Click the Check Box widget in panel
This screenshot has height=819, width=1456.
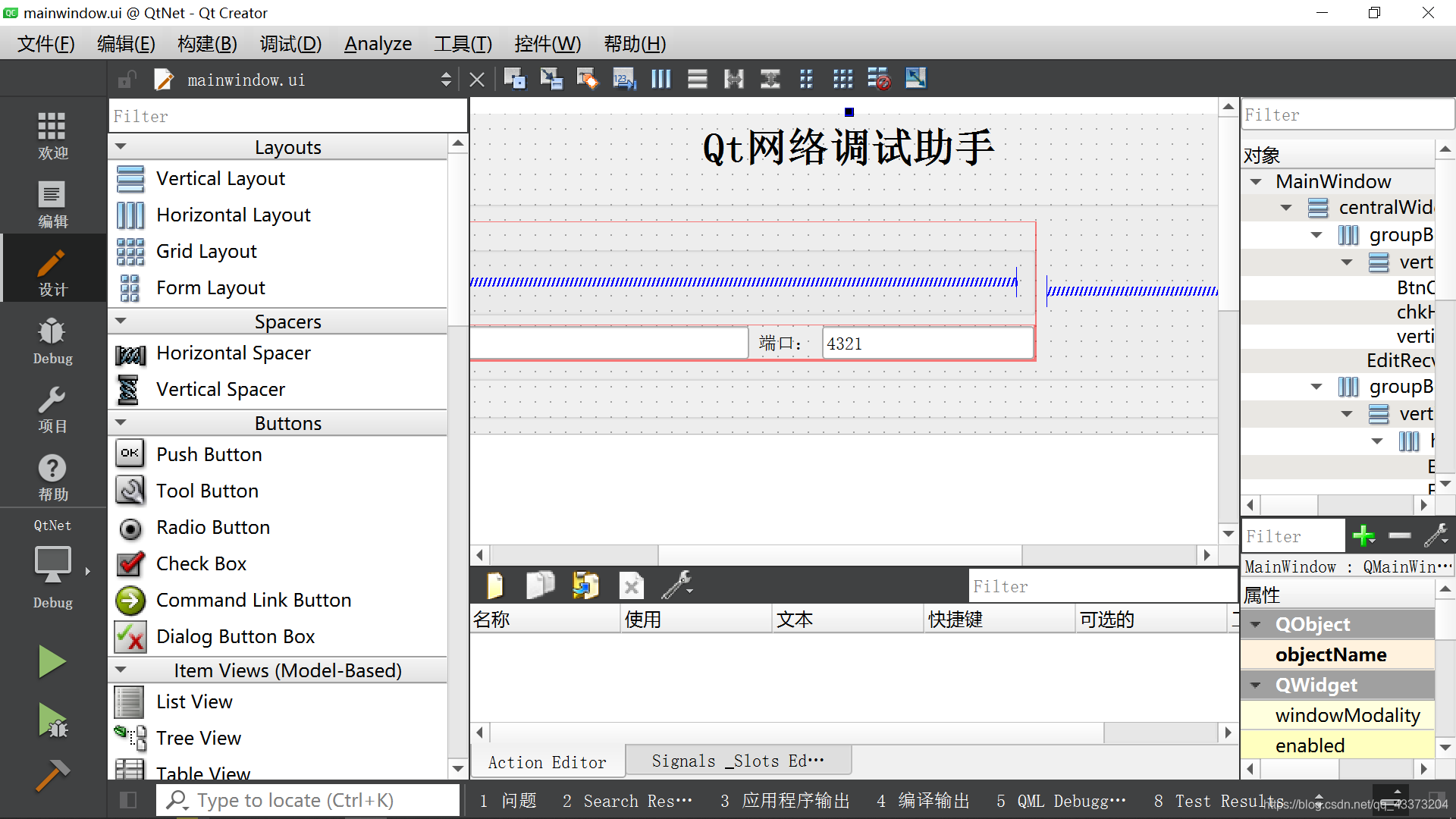click(200, 563)
